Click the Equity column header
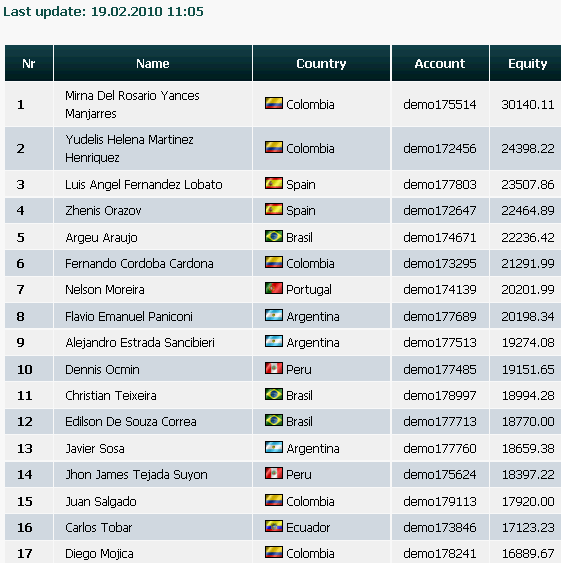Viewport: 561px width, 563px height. [x=527, y=63]
